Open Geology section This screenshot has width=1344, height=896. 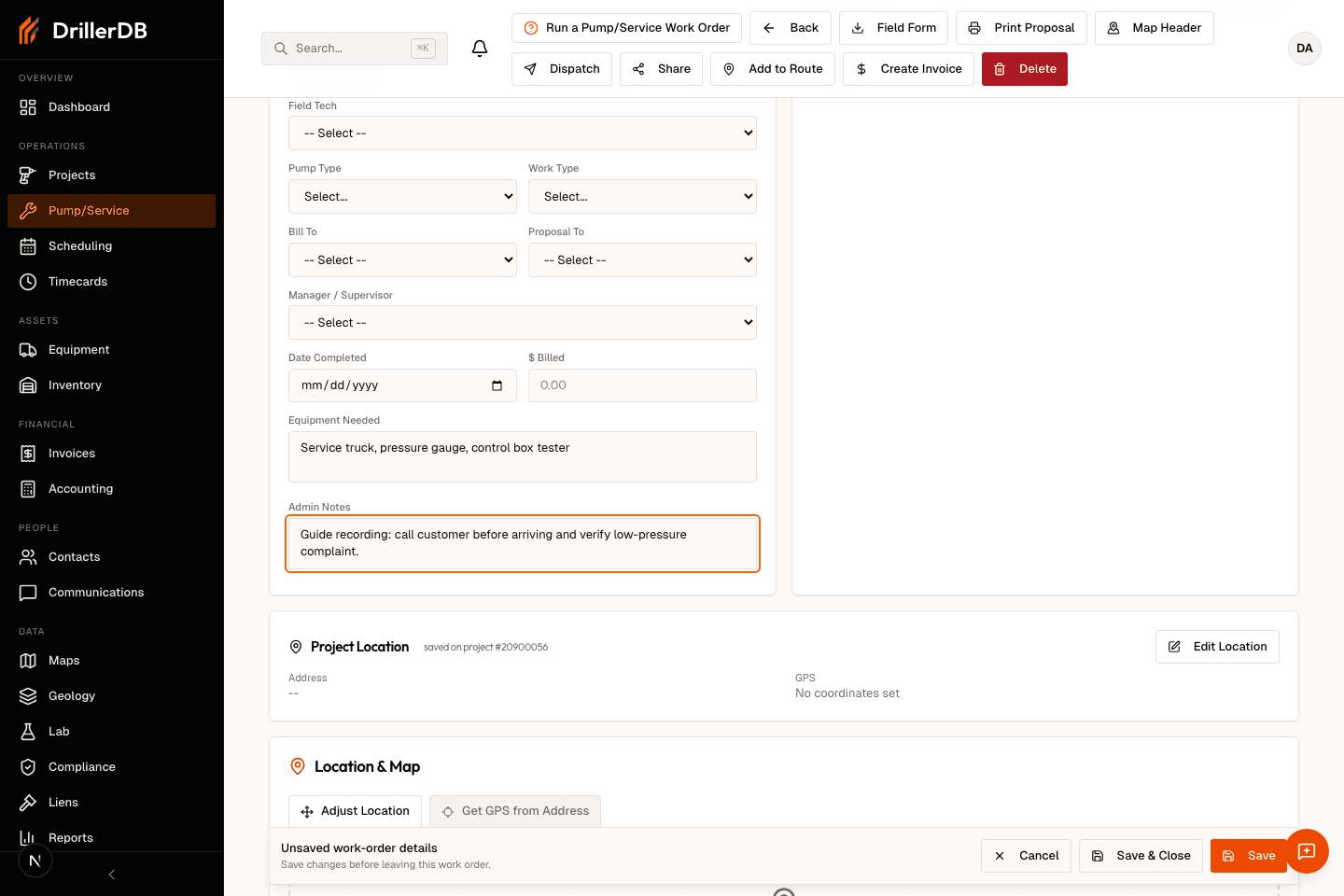111,696
